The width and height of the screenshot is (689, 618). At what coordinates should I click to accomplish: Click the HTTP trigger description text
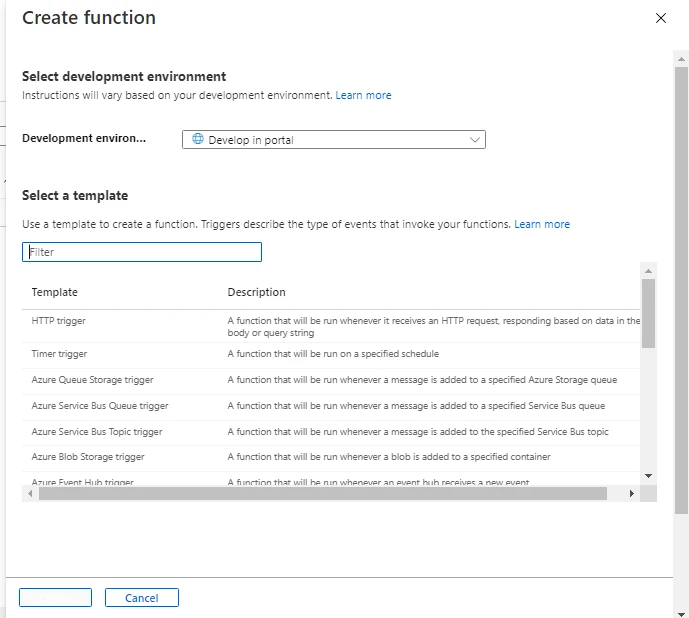pyautogui.click(x=434, y=327)
